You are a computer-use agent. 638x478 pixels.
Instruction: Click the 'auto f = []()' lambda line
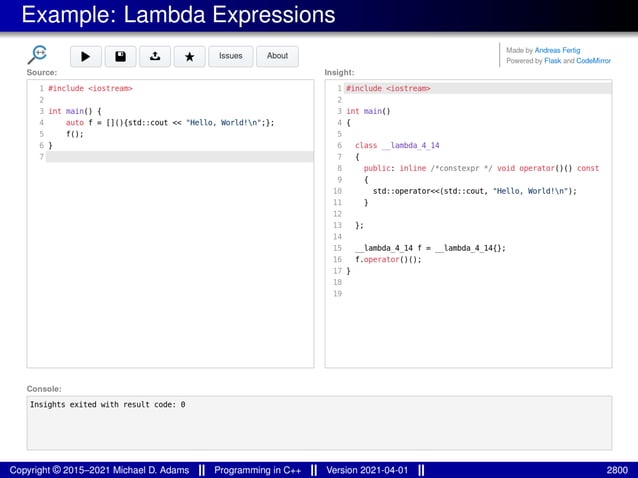170,122
